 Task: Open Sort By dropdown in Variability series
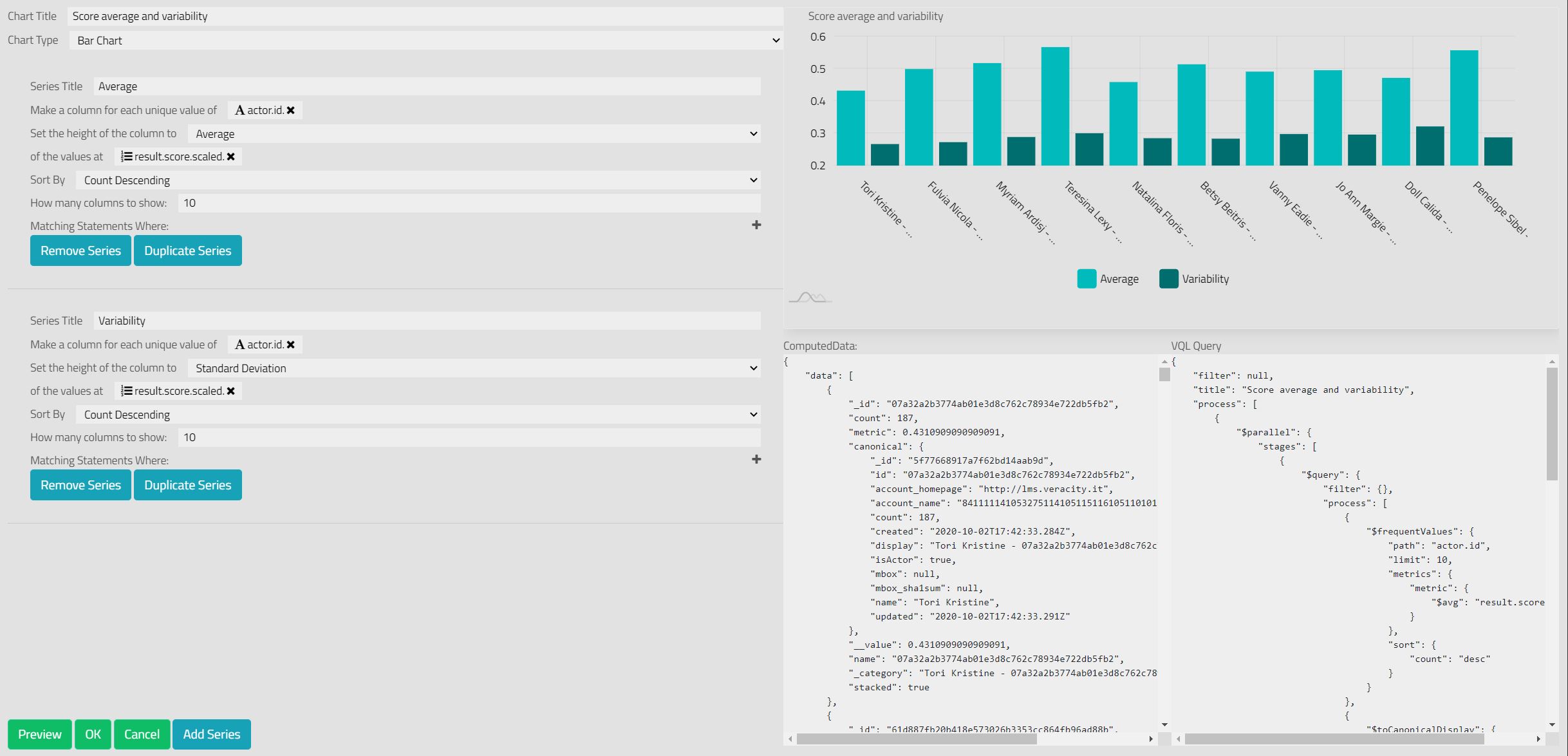(x=418, y=415)
